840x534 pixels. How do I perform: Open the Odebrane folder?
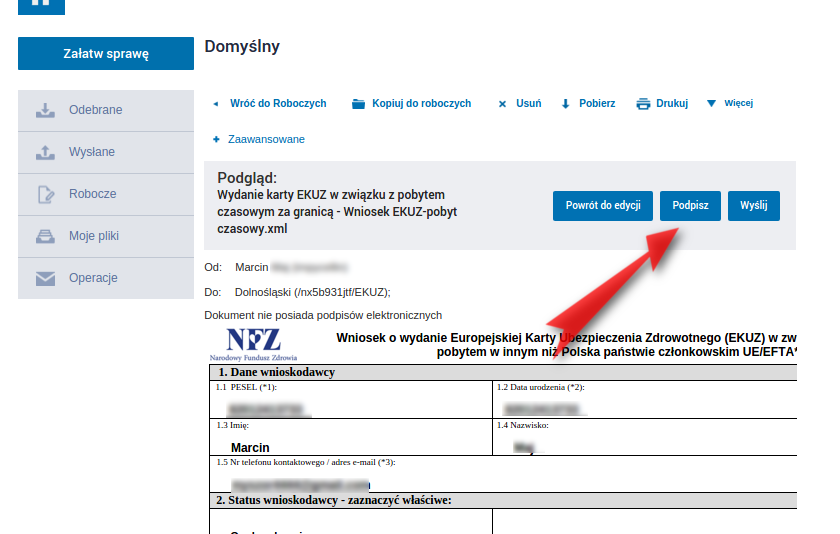click(x=106, y=110)
